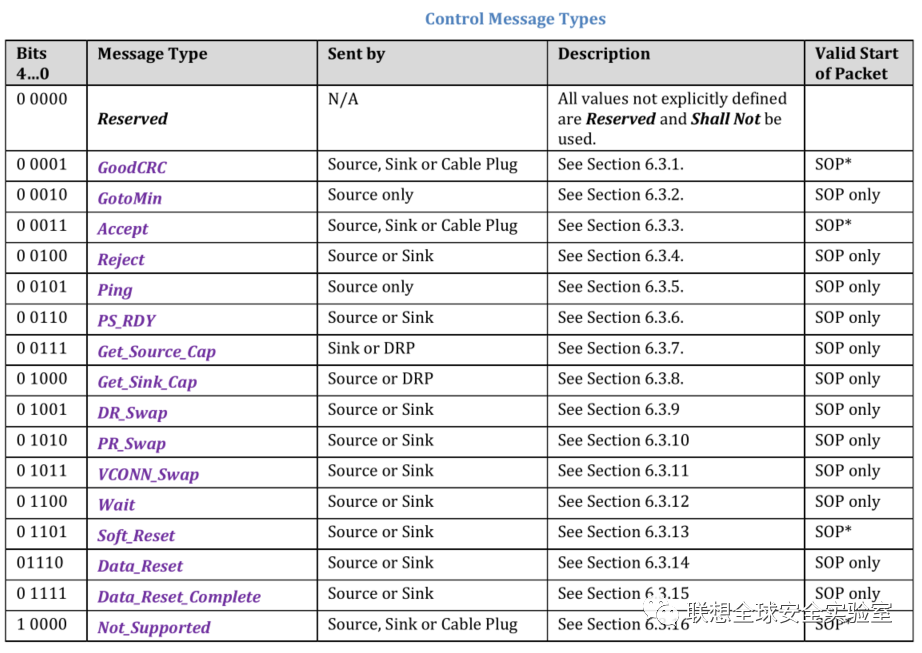The width and height of the screenshot is (922, 653).
Task: Open the Get_Sink_Cap link
Action: [x=147, y=382]
